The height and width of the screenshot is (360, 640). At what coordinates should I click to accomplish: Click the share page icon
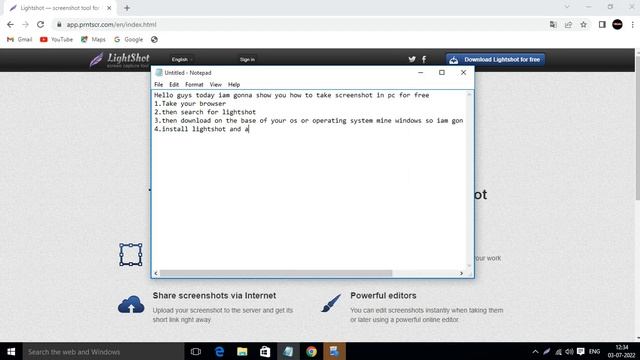click(x=568, y=24)
